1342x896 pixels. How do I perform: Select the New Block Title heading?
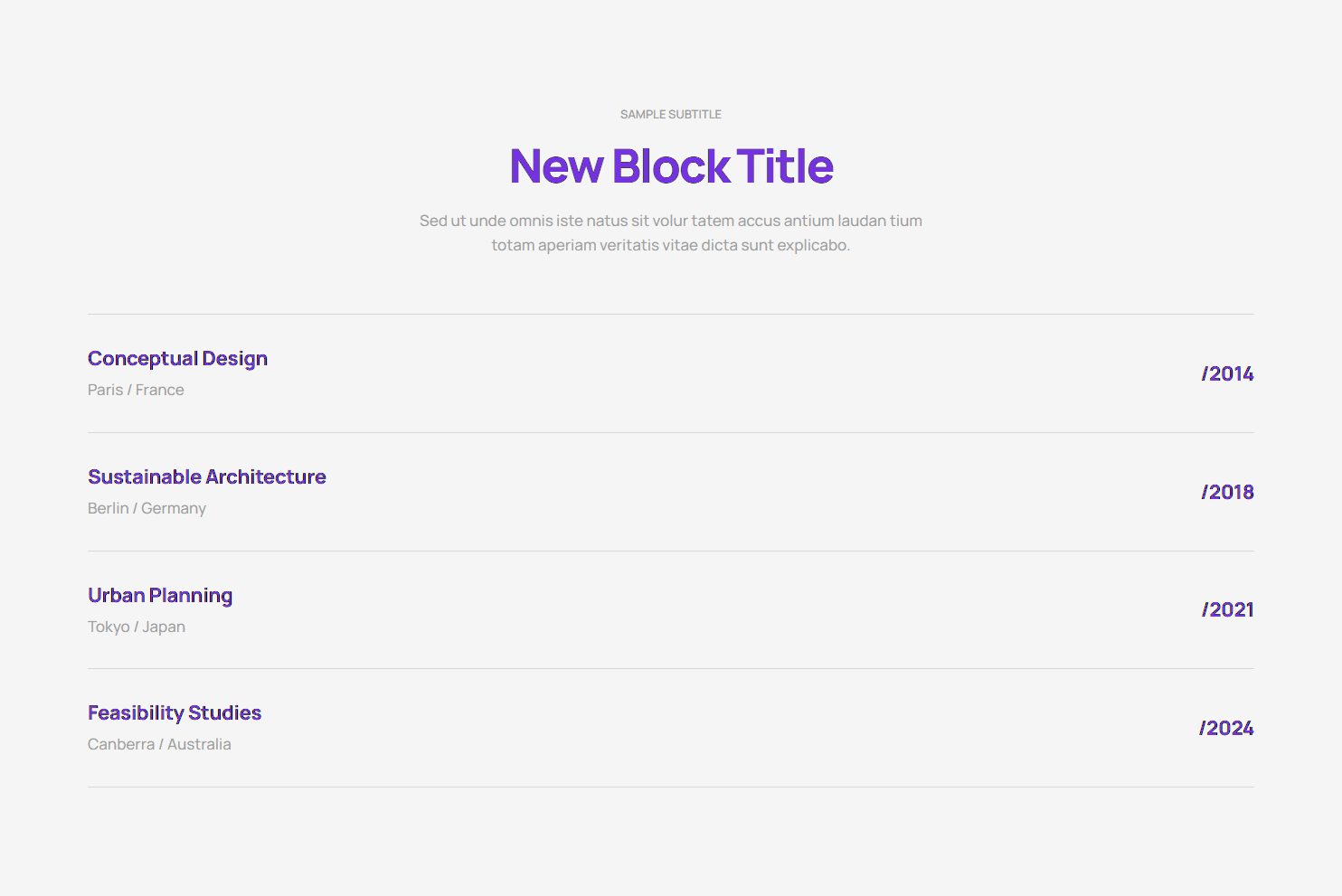671,166
